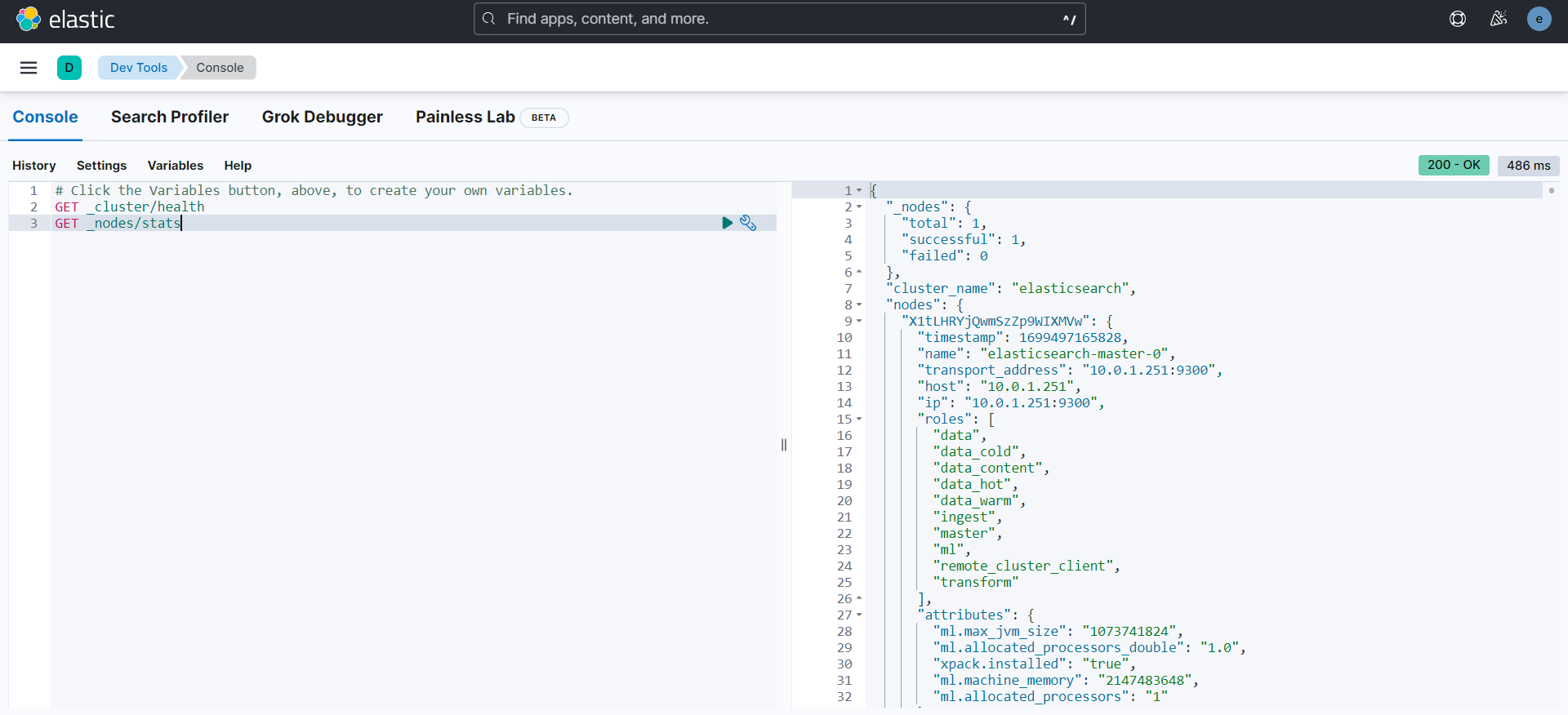Collapse the node ID block at line 9
Screen dimensions: 1568x715
click(x=859, y=321)
